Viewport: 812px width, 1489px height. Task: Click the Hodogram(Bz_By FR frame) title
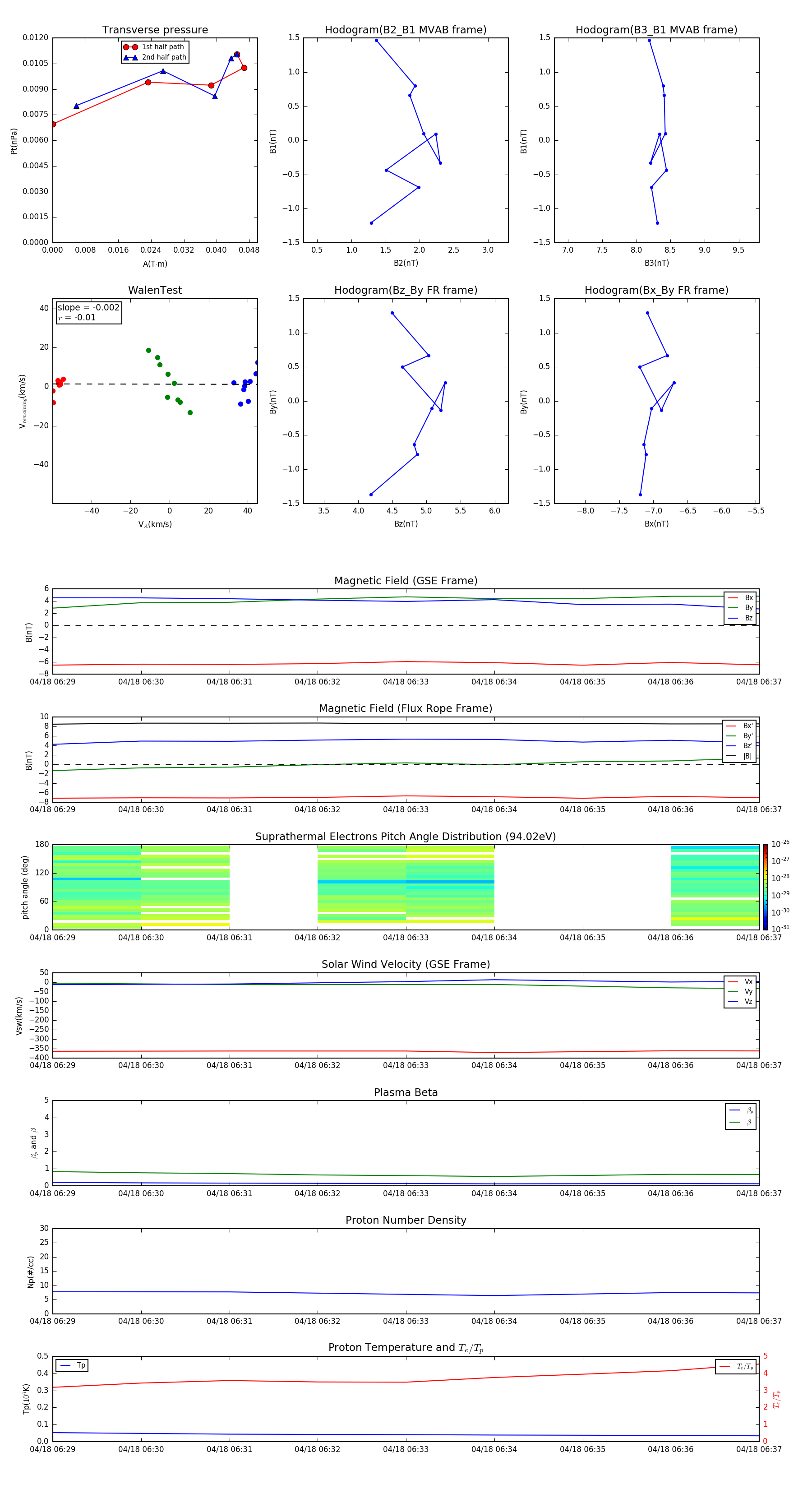(406, 290)
